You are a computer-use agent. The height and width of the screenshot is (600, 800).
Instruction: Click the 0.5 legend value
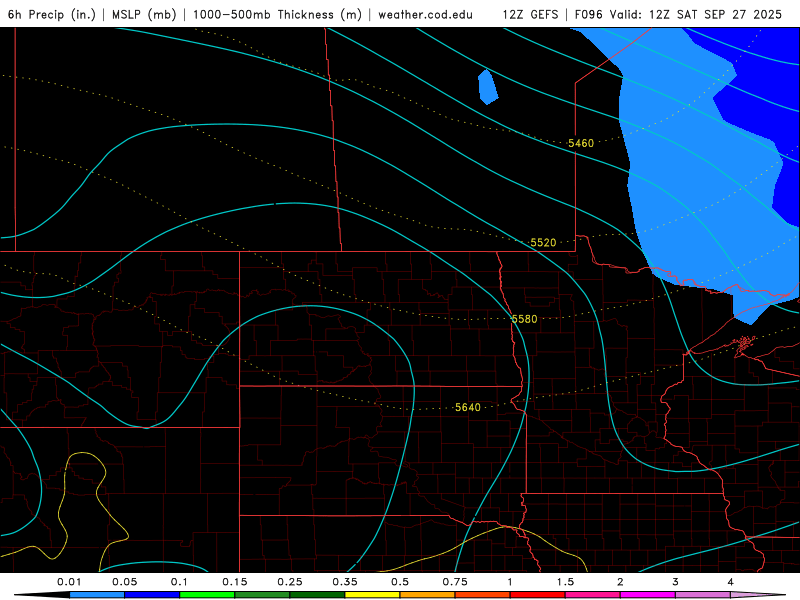tap(400, 582)
